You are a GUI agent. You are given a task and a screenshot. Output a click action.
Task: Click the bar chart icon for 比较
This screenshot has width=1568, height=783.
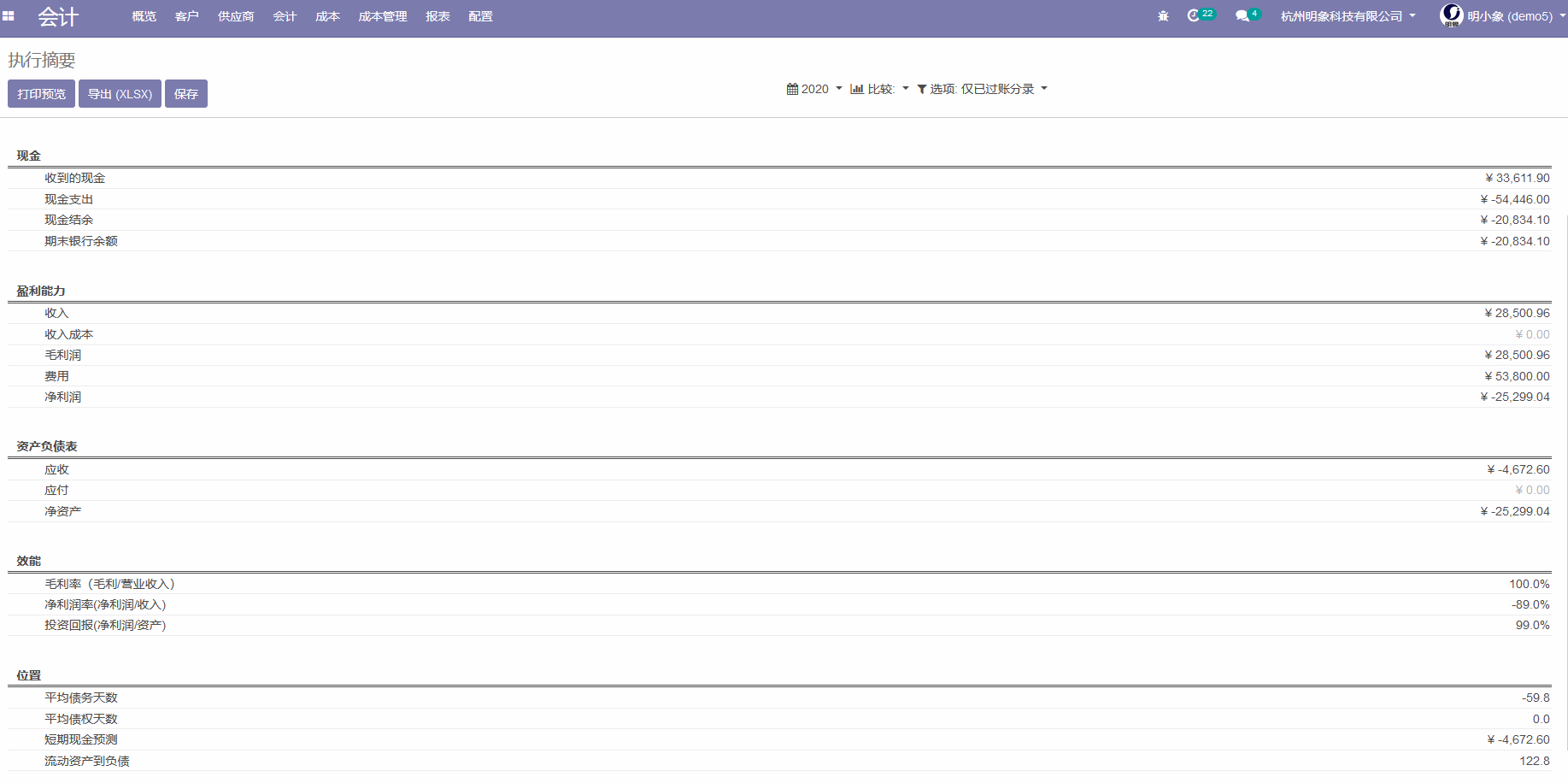(857, 89)
